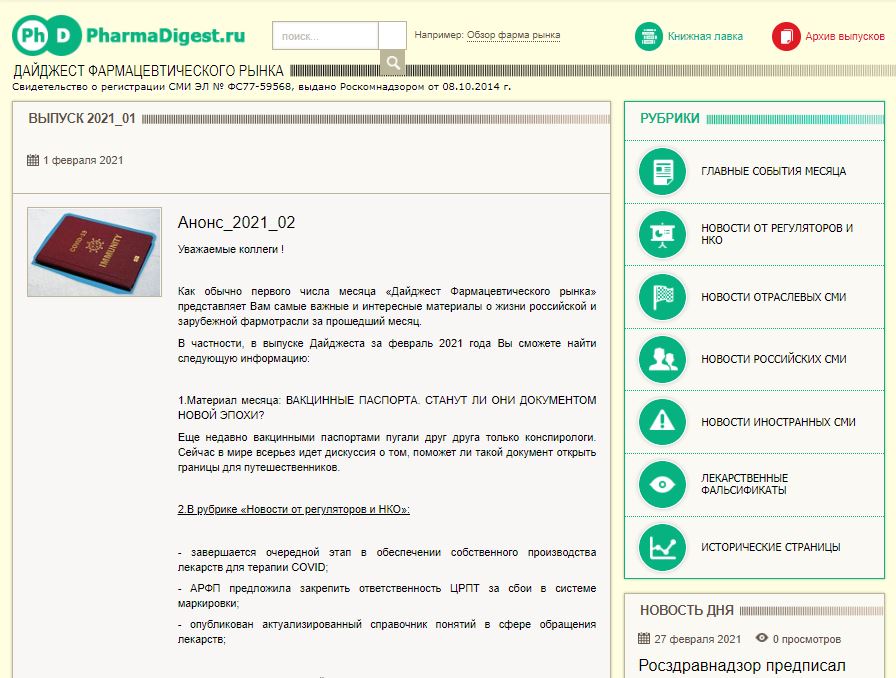Open the Книжная лавка green icon
Screen dimensions: 896x678
pos(649,37)
